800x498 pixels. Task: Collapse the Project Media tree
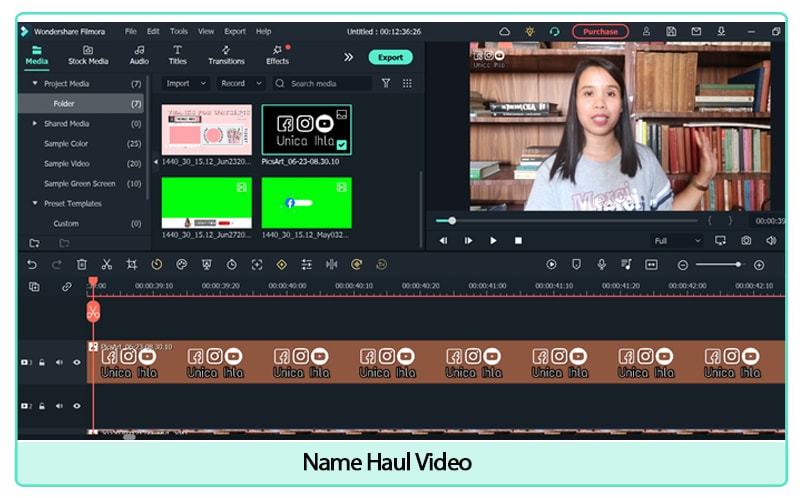tap(35, 83)
